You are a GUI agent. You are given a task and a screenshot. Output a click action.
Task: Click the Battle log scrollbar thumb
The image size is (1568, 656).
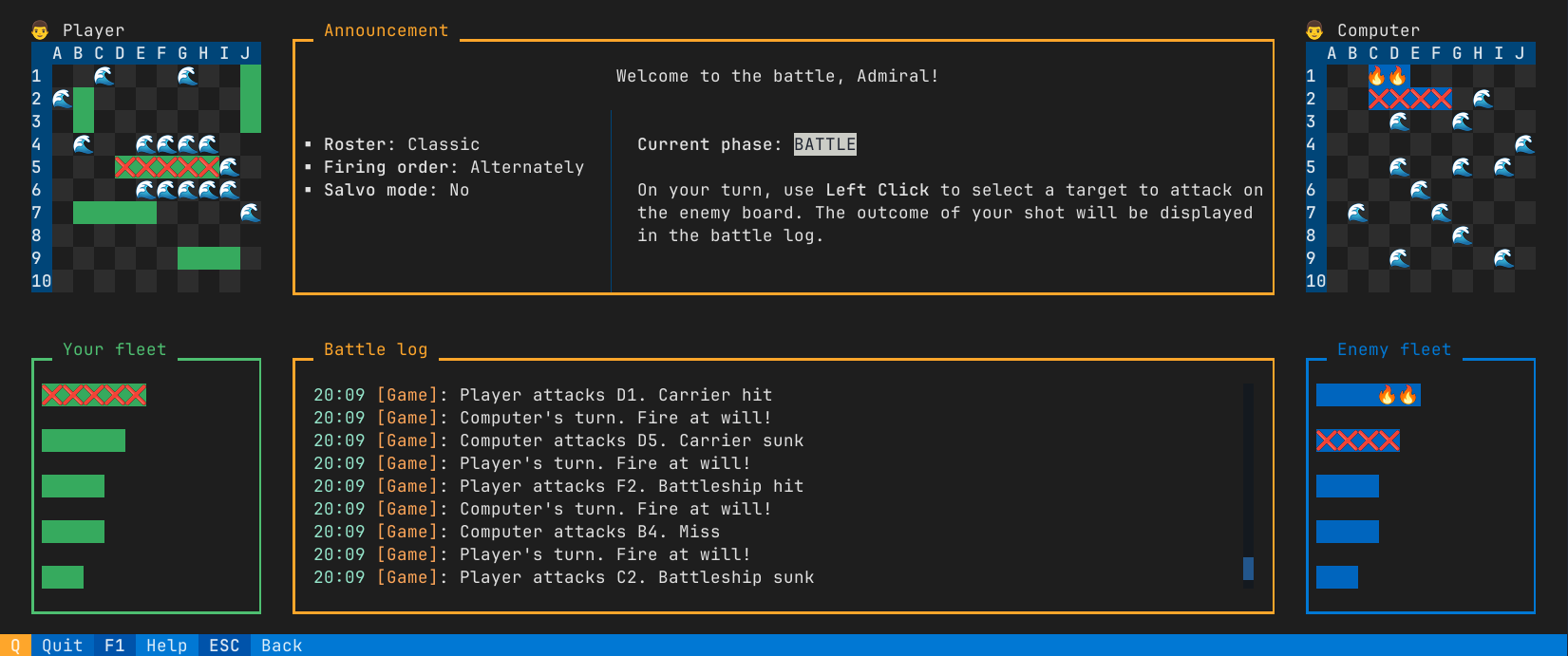[1248, 568]
